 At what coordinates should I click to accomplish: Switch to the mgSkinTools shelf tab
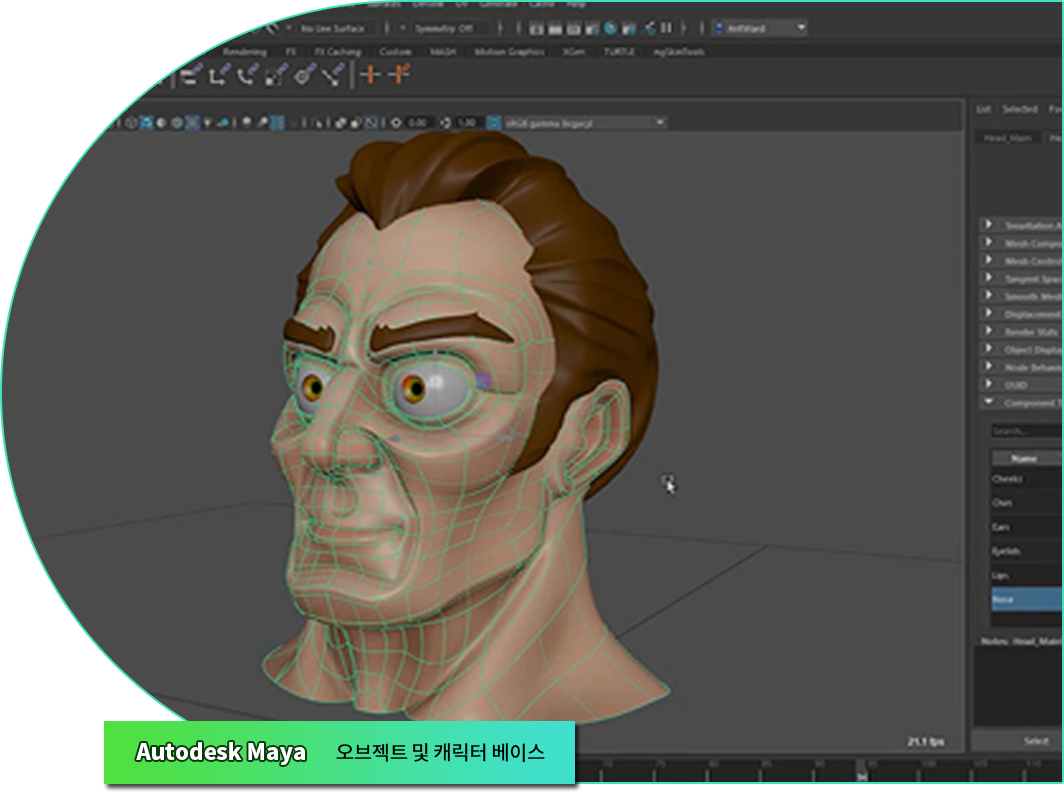click(679, 52)
